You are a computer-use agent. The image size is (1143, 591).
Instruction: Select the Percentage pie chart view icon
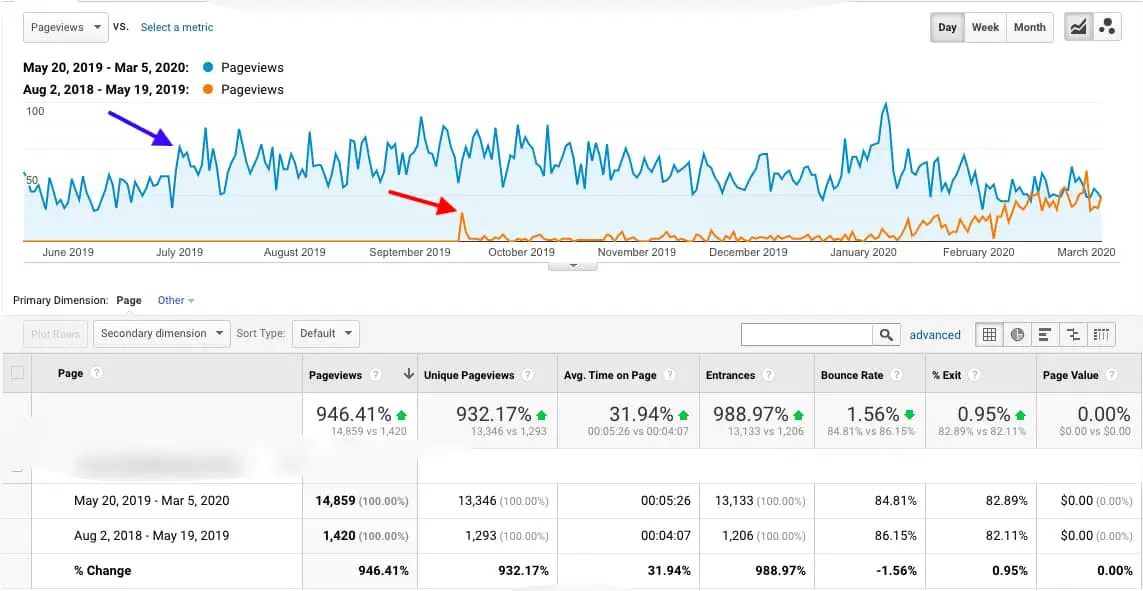[1018, 334]
